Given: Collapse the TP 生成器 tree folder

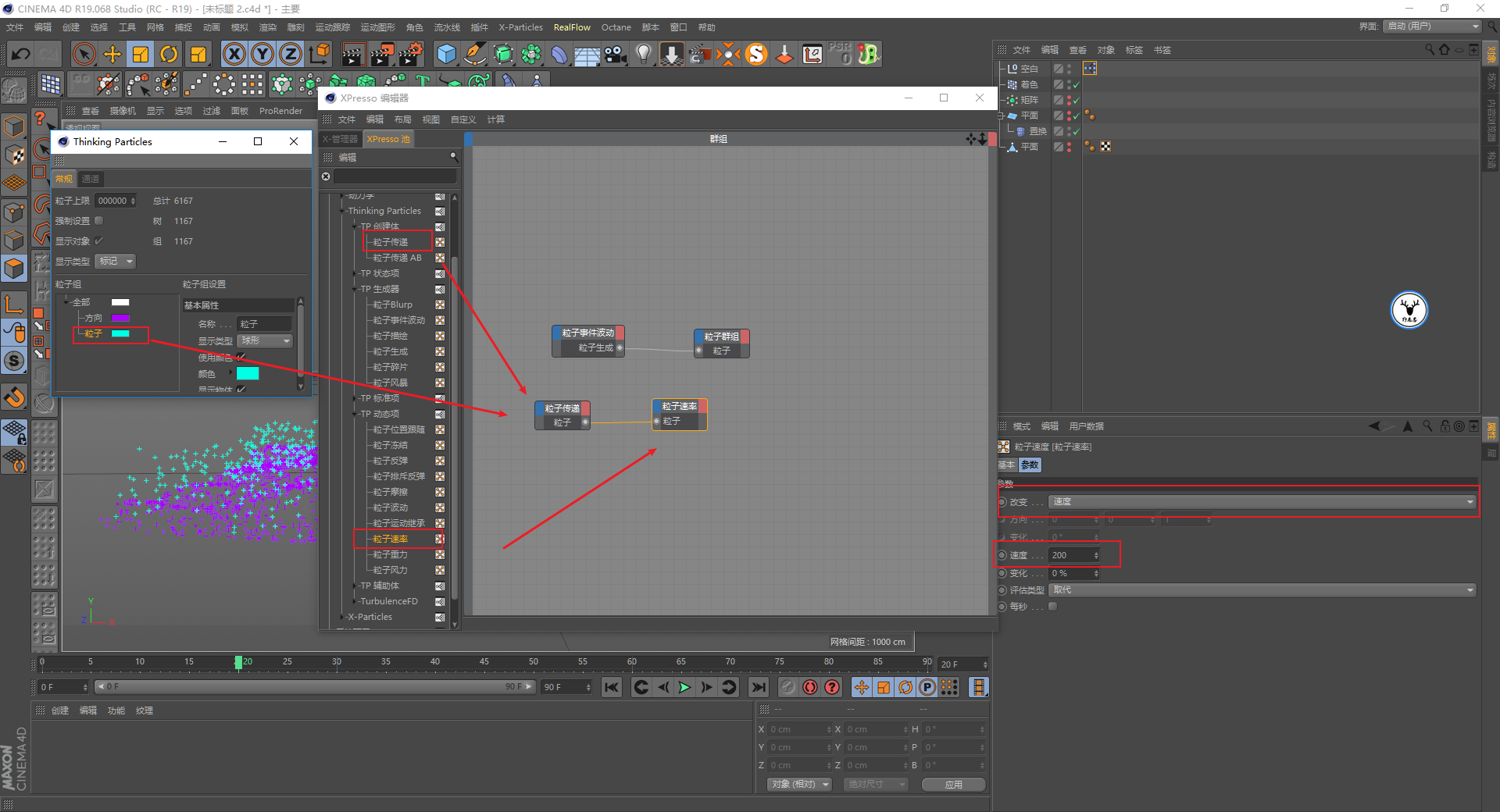Looking at the screenshot, I should click(355, 289).
